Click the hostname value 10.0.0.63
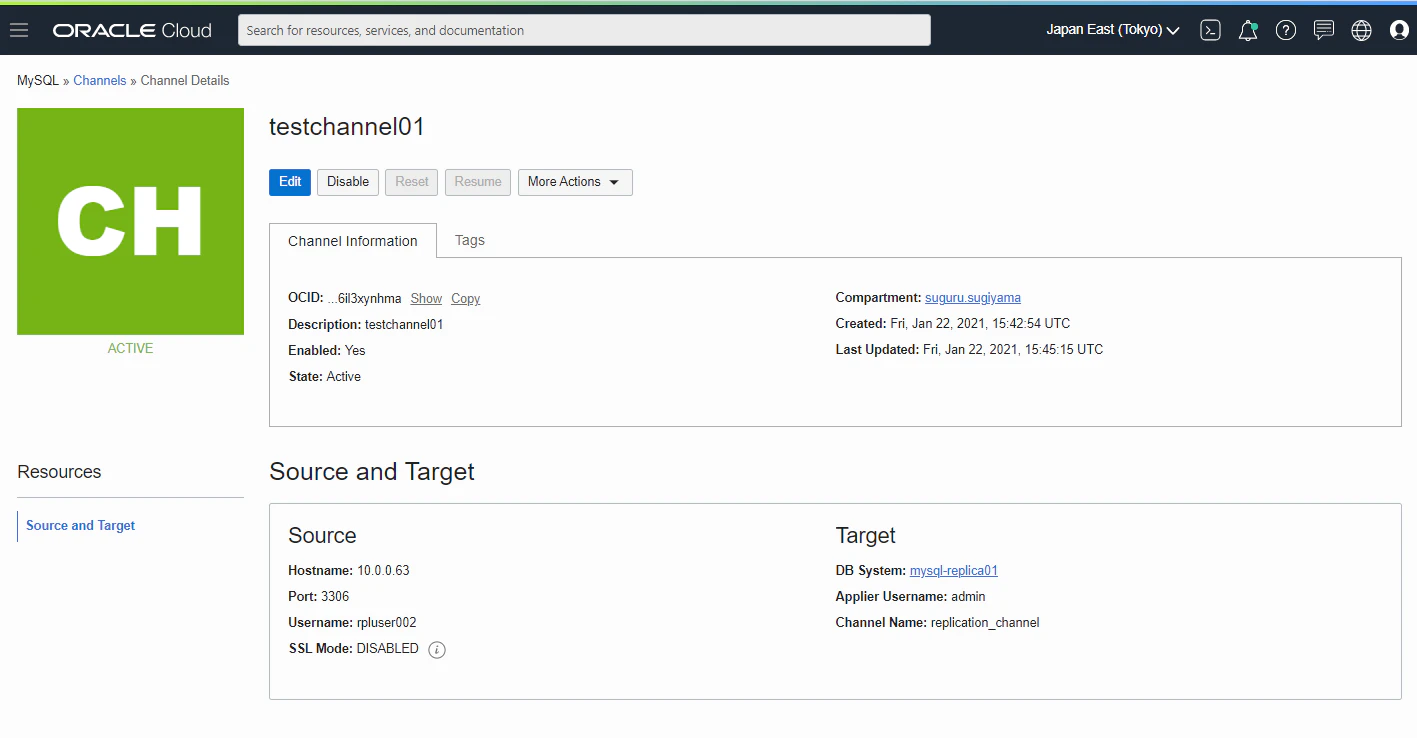Viewport: 1417px width, 738px height. (383, 570)
